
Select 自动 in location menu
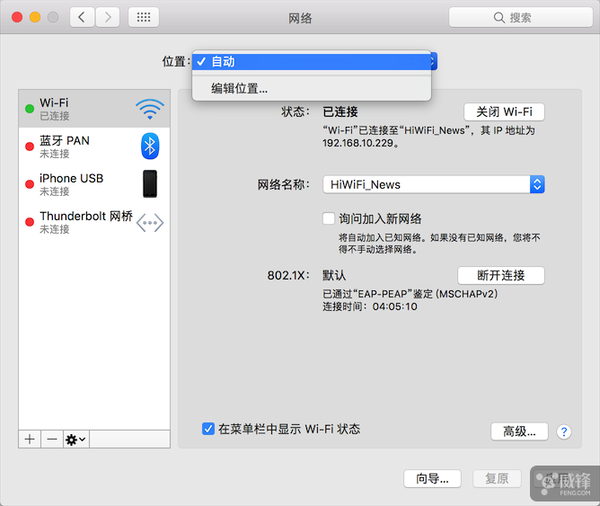[310, 62]
